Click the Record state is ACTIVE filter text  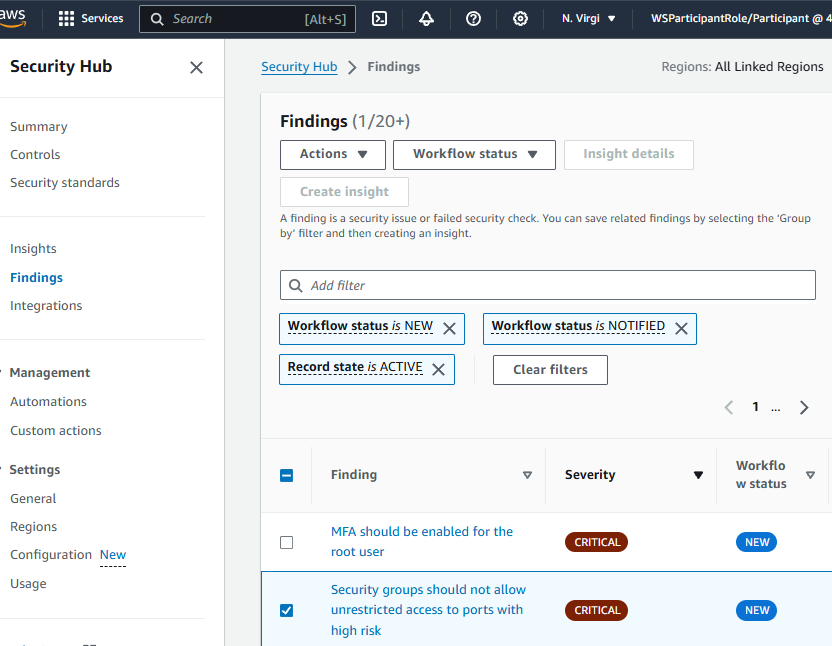(355, 367)
